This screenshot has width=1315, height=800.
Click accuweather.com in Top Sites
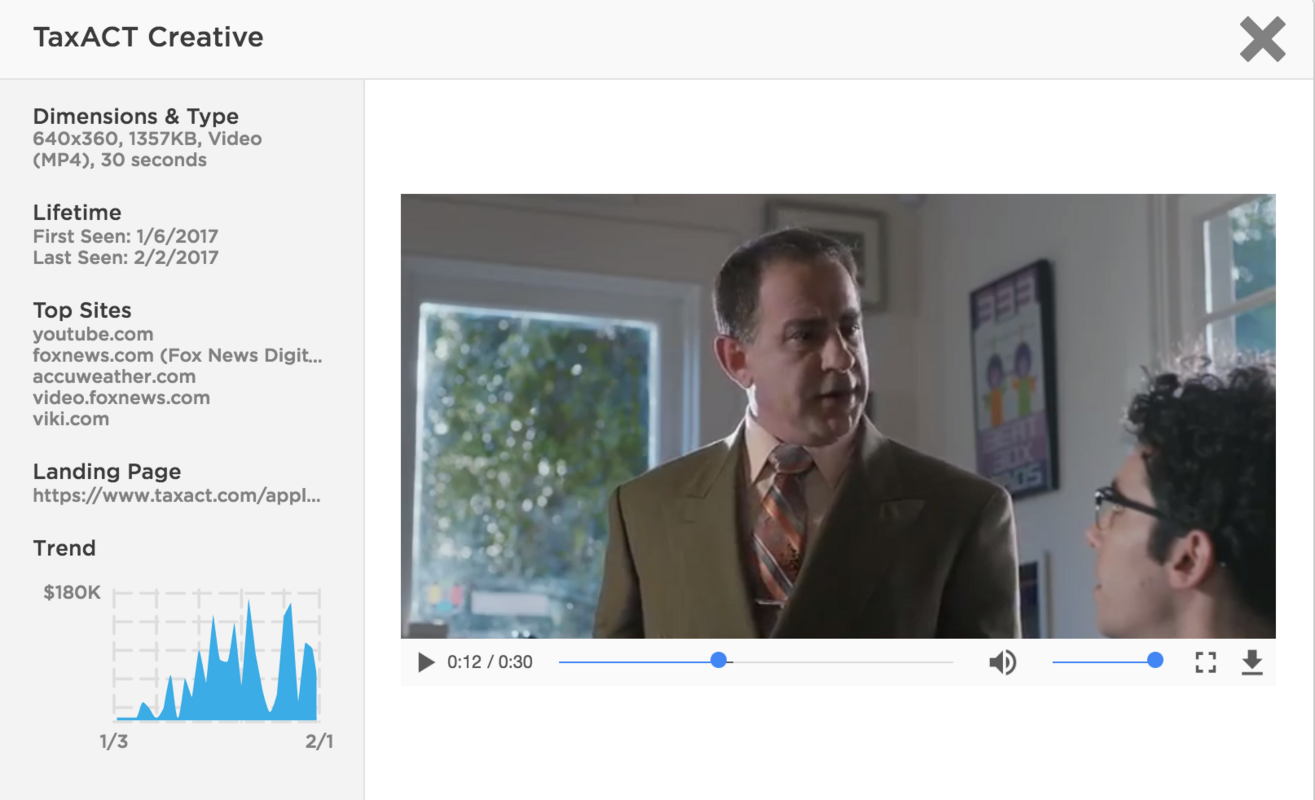coord(114,376)
